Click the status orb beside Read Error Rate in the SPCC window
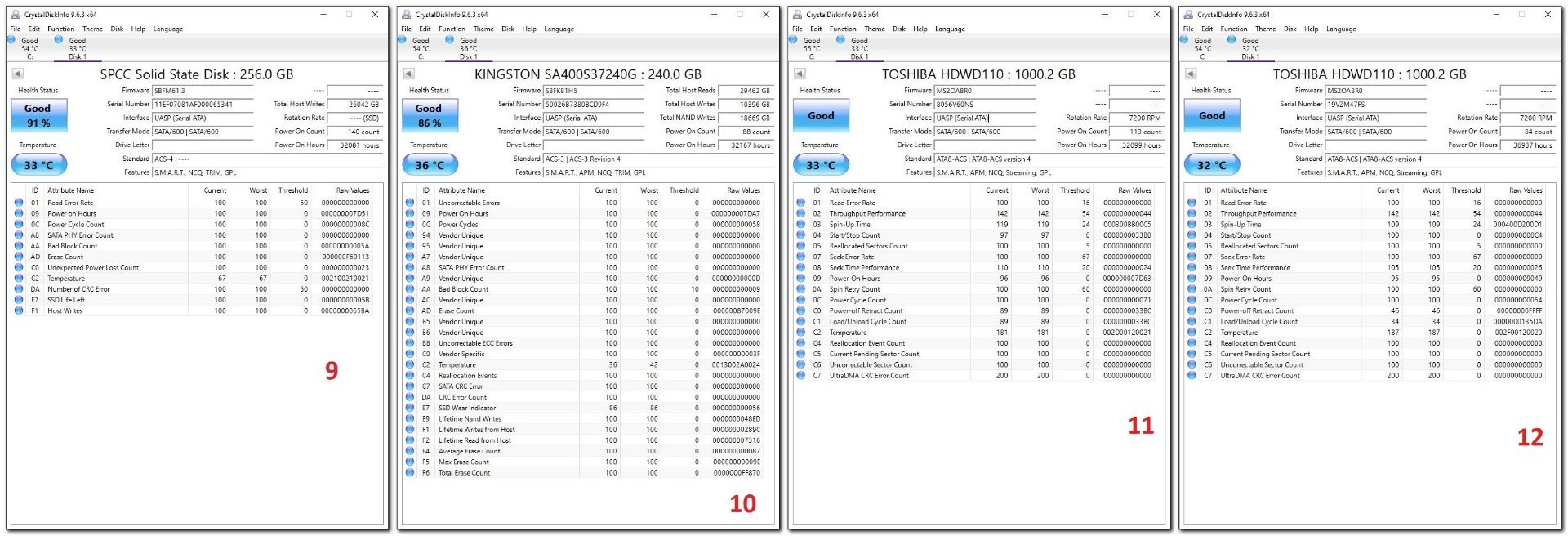 [19, 203]
